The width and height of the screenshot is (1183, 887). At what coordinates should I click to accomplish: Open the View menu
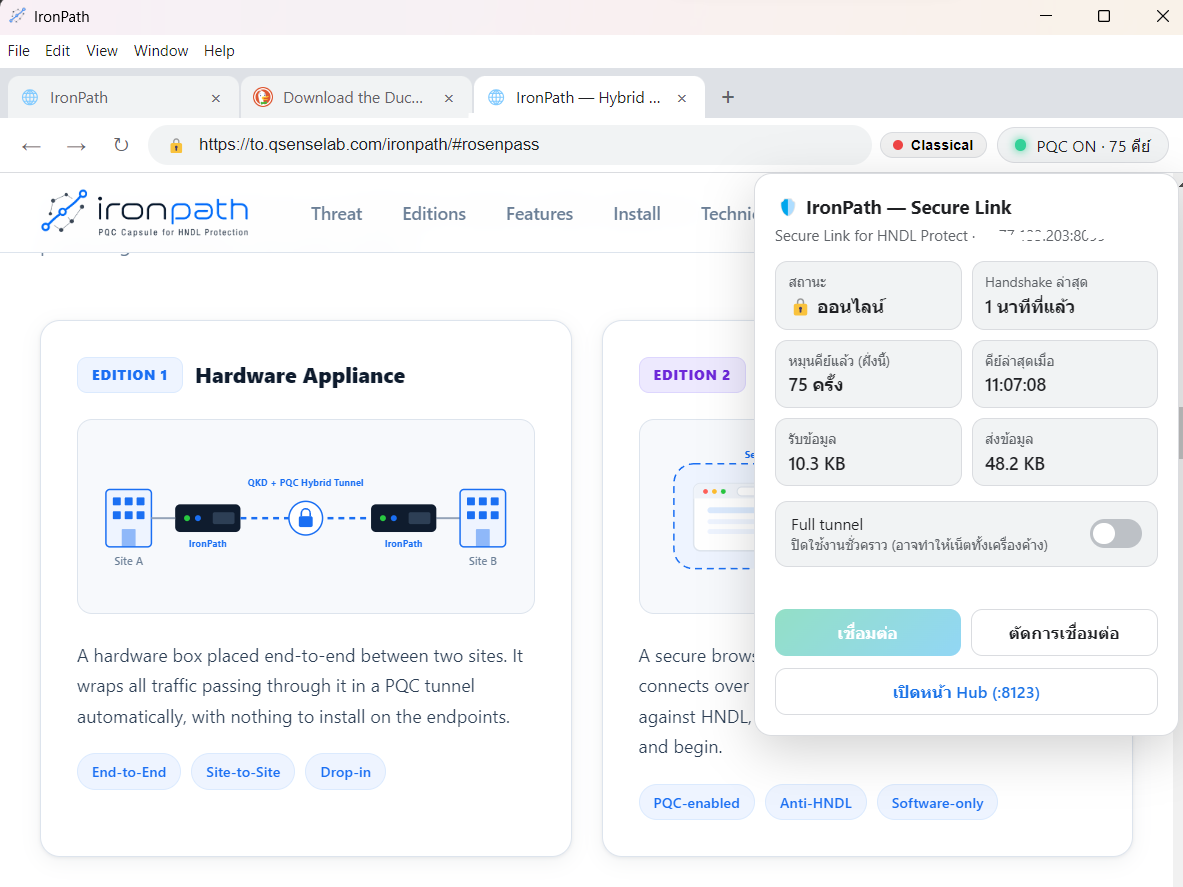[102, 51]
